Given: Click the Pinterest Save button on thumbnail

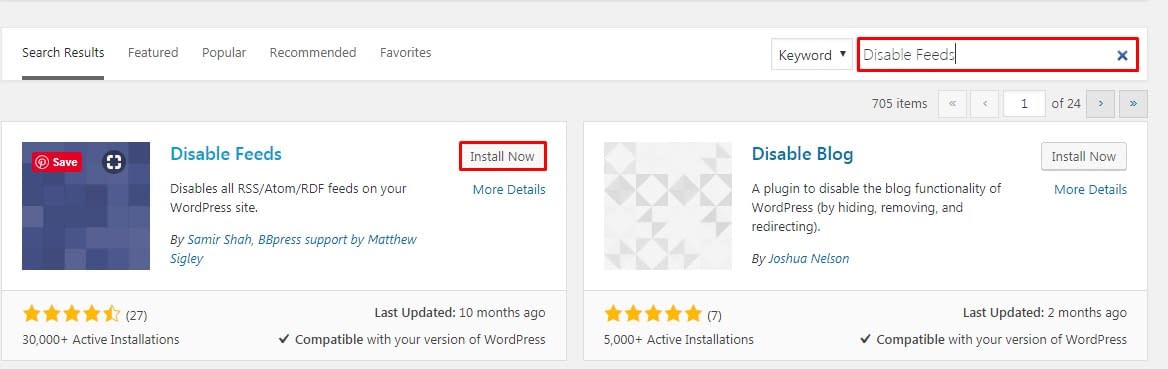Looking at the screenshot, I should point(57,162).
